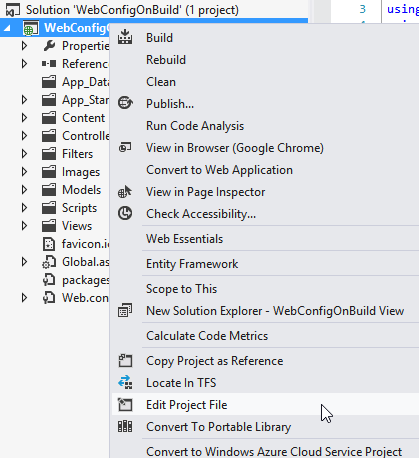This screenshot has width=419, height=459.
Task: Click the Publish globe icon
Action: pos(125,103)
